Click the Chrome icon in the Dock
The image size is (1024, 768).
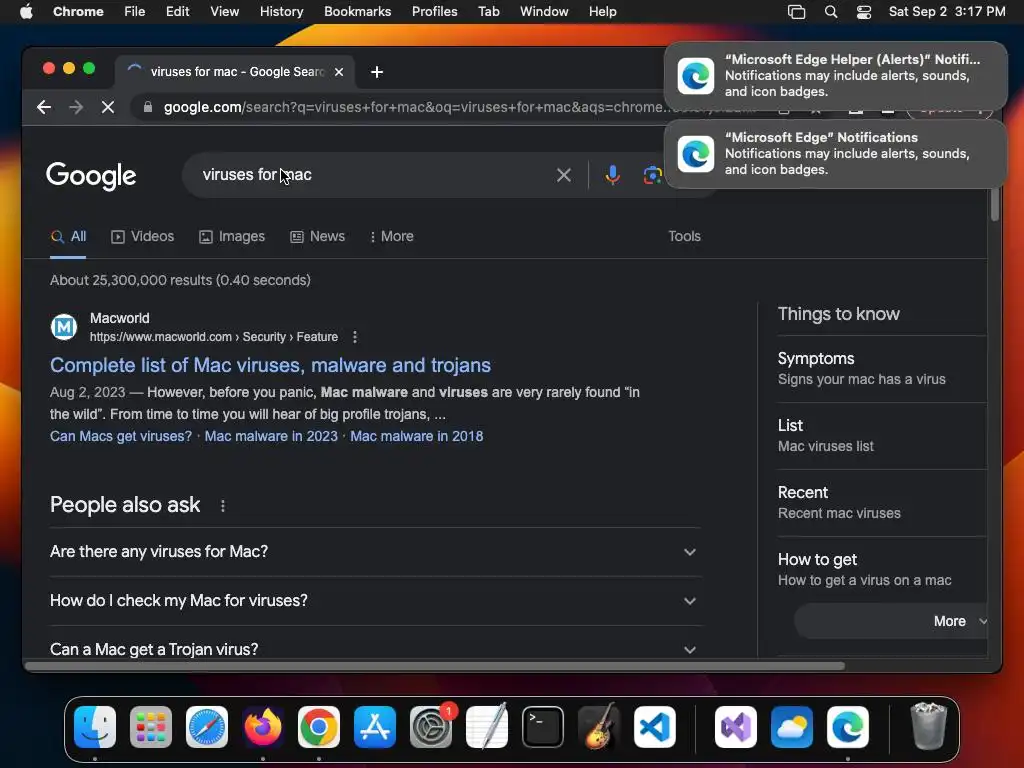[x=319, y=726]
